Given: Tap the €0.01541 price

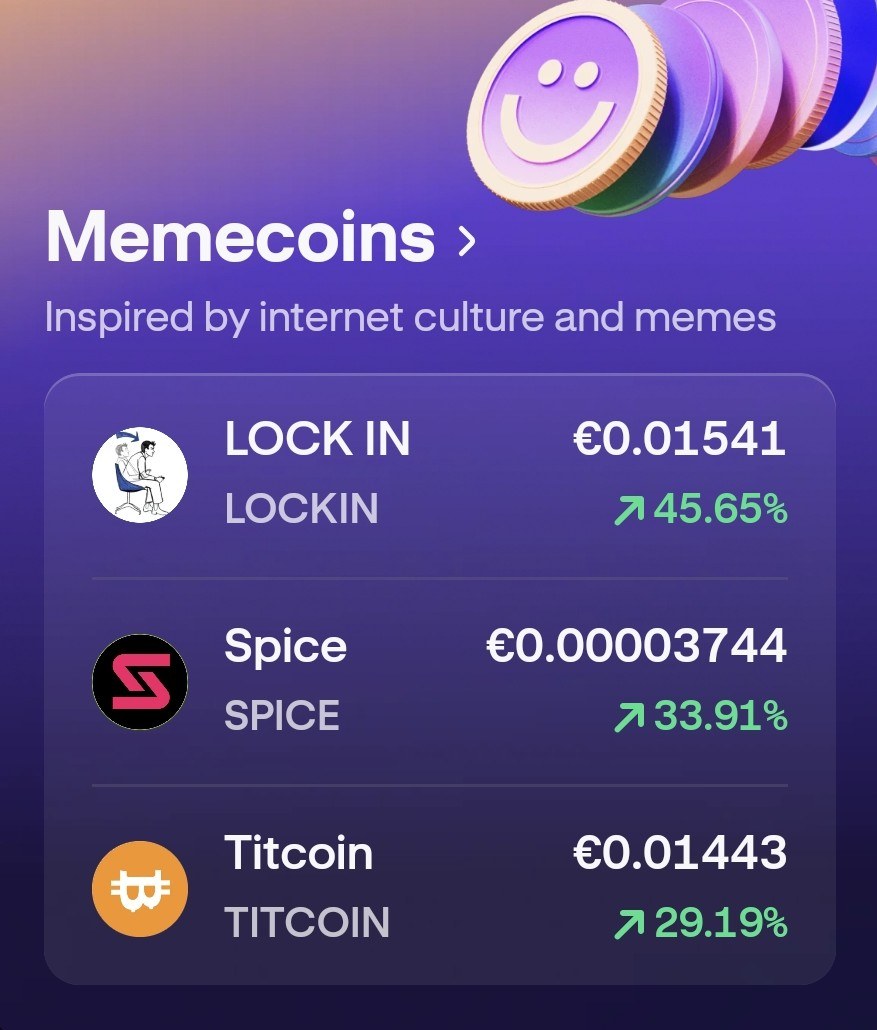Looking at the screenshot, I should [x=679, y=439].
